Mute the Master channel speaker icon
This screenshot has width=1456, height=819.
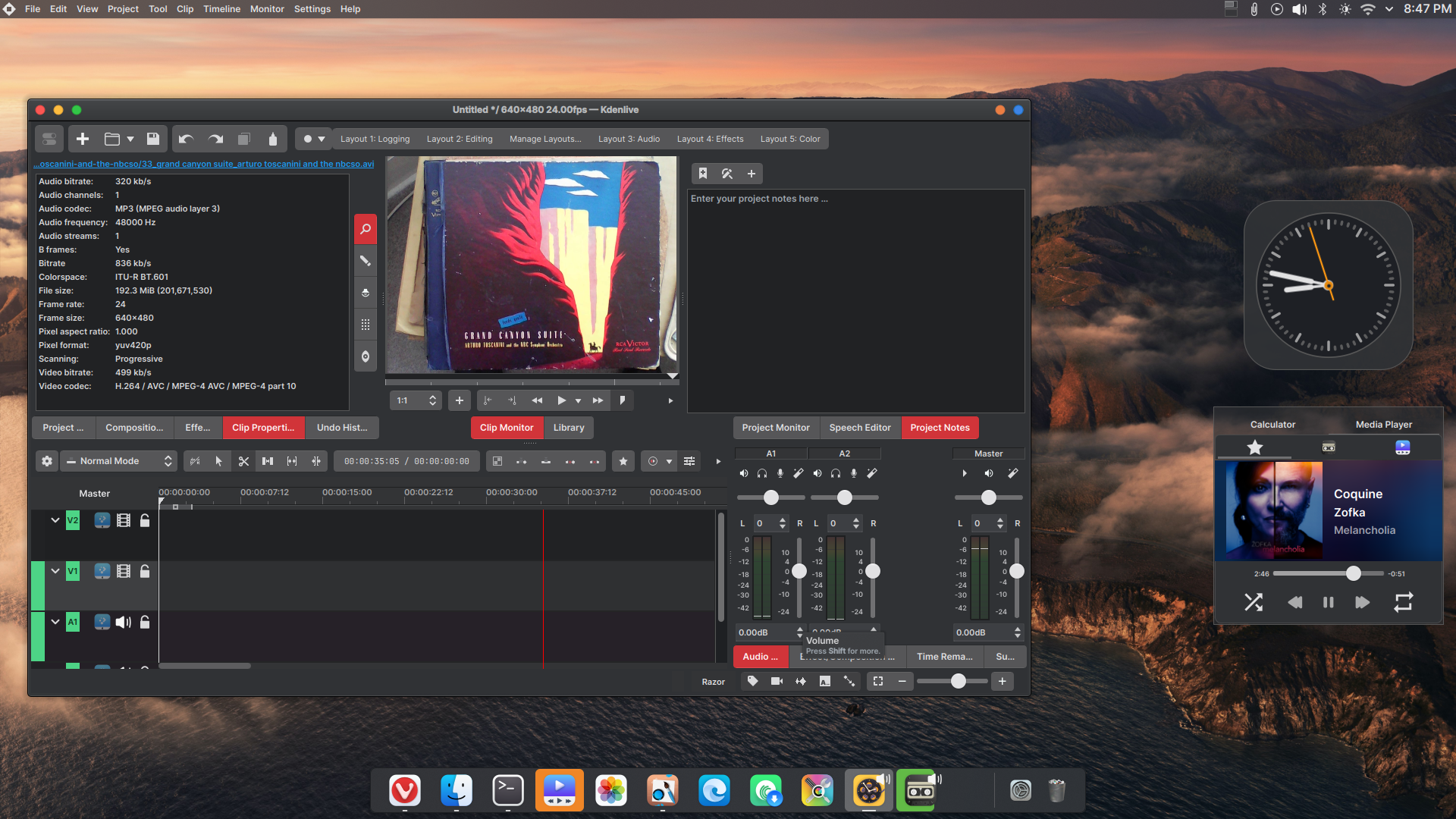(x=989, y=473)
